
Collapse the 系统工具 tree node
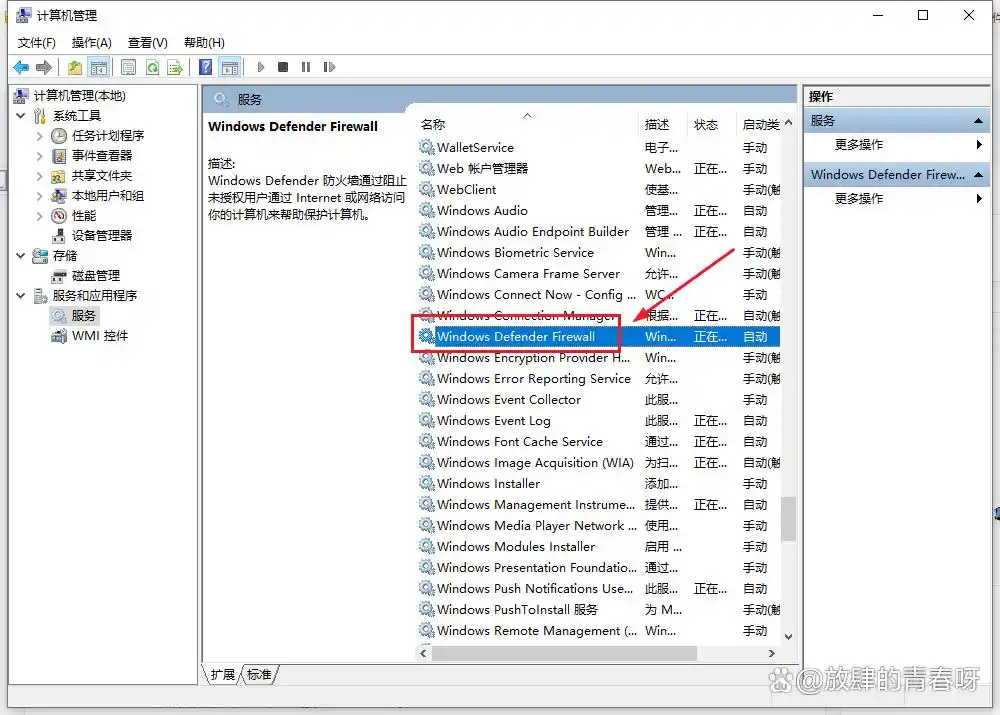point(22,115)
